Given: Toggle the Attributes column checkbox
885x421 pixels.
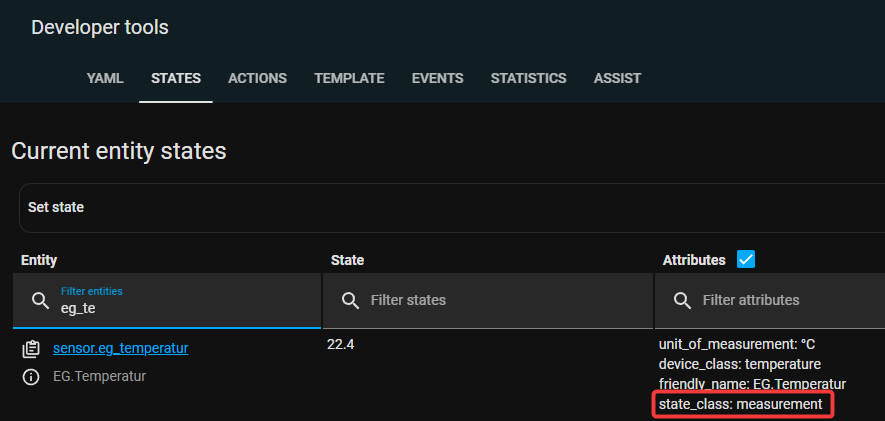Looking at the screenshot, I should coord(745,260).
